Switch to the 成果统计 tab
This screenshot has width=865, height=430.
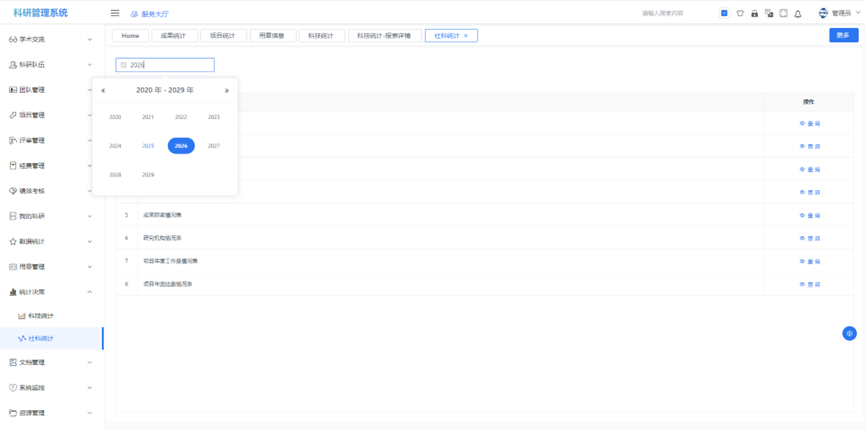[x=174, y=35]
